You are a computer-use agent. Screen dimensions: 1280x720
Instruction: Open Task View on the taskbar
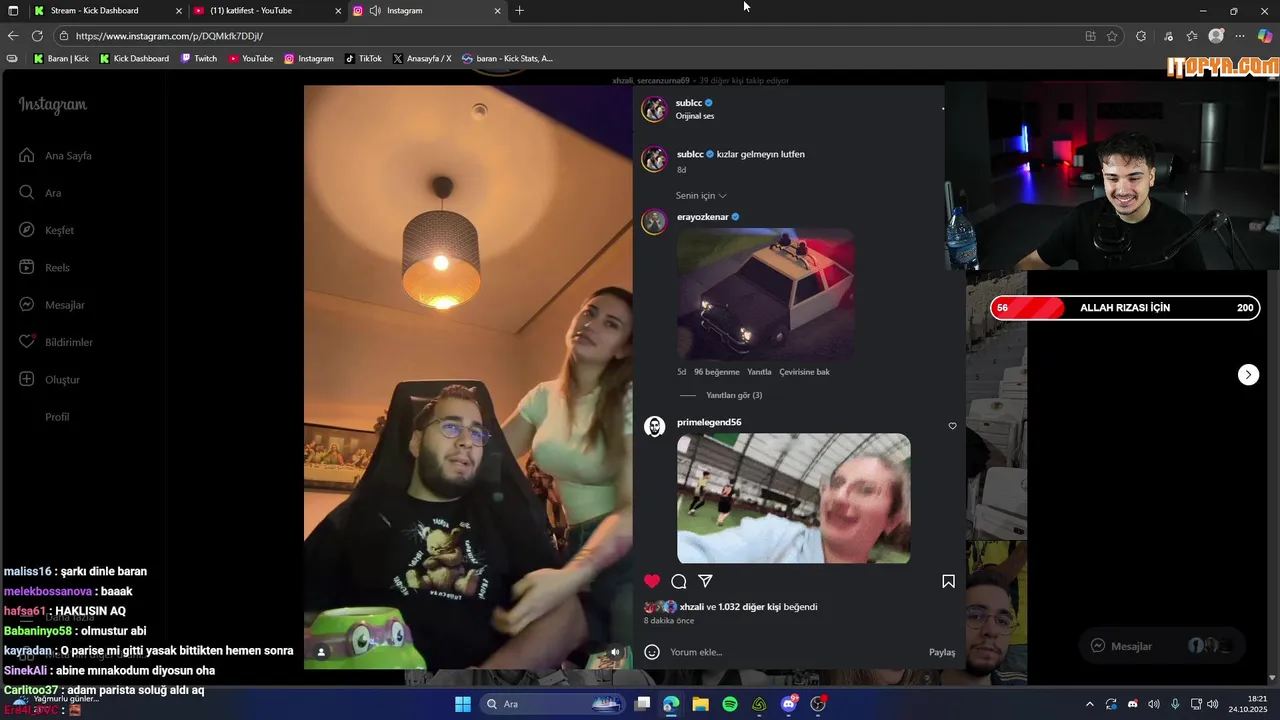642,704
